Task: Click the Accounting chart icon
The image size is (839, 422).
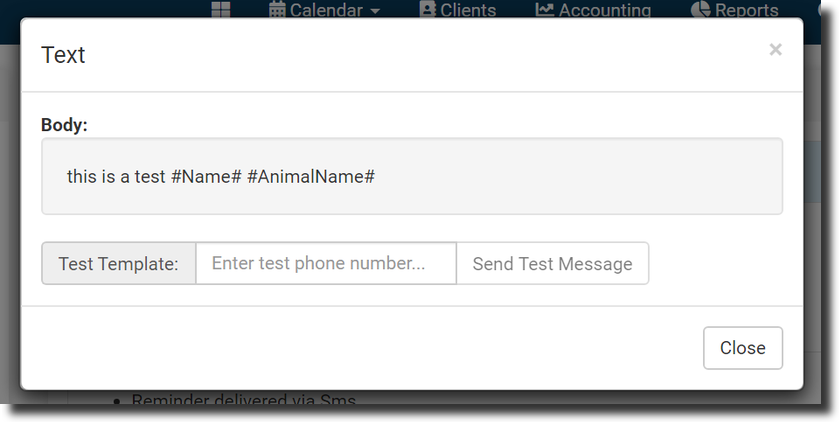Action: [x=544, y=10]
